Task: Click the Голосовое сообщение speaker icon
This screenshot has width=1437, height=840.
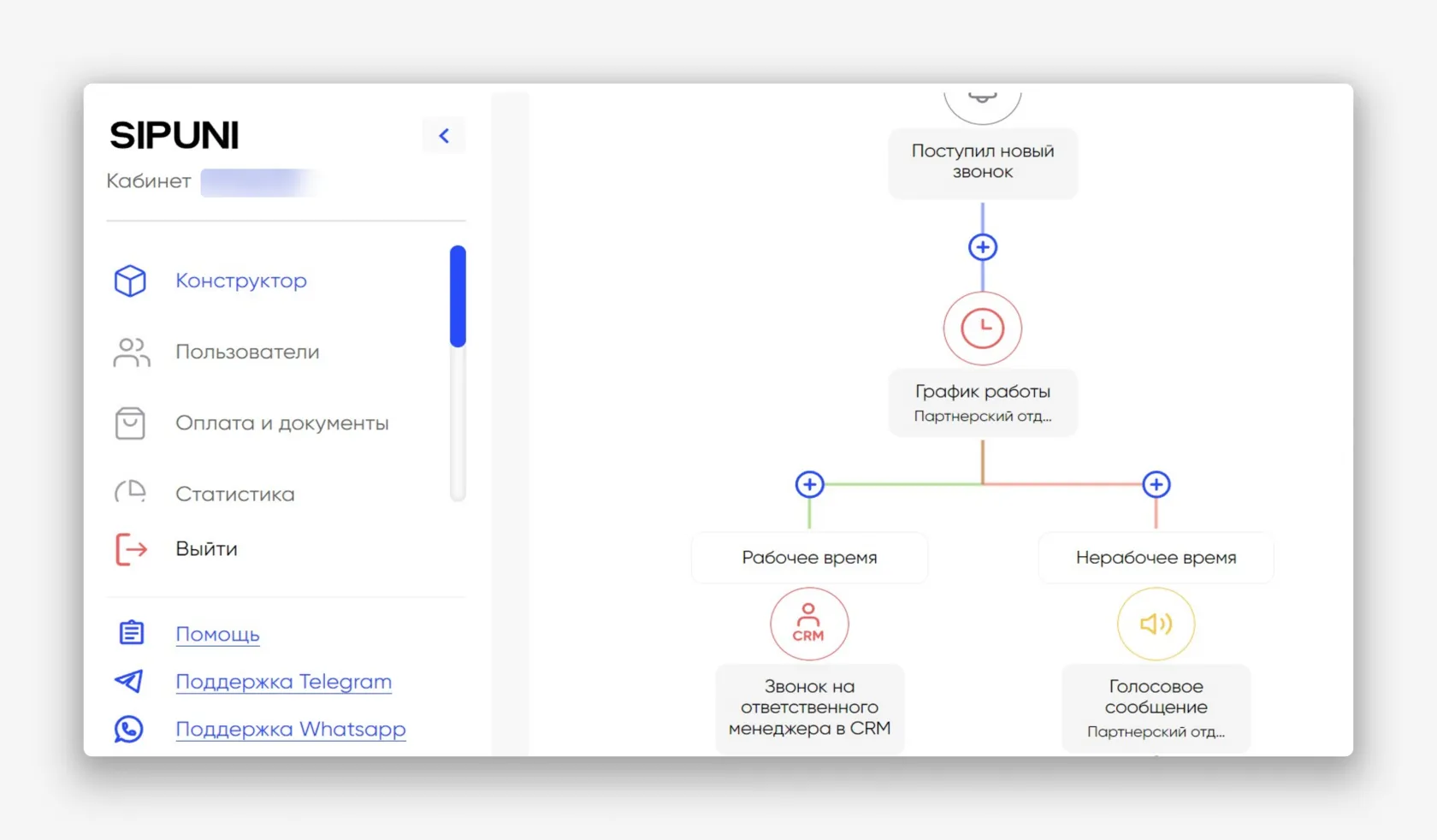Action: click(1156, 624)
